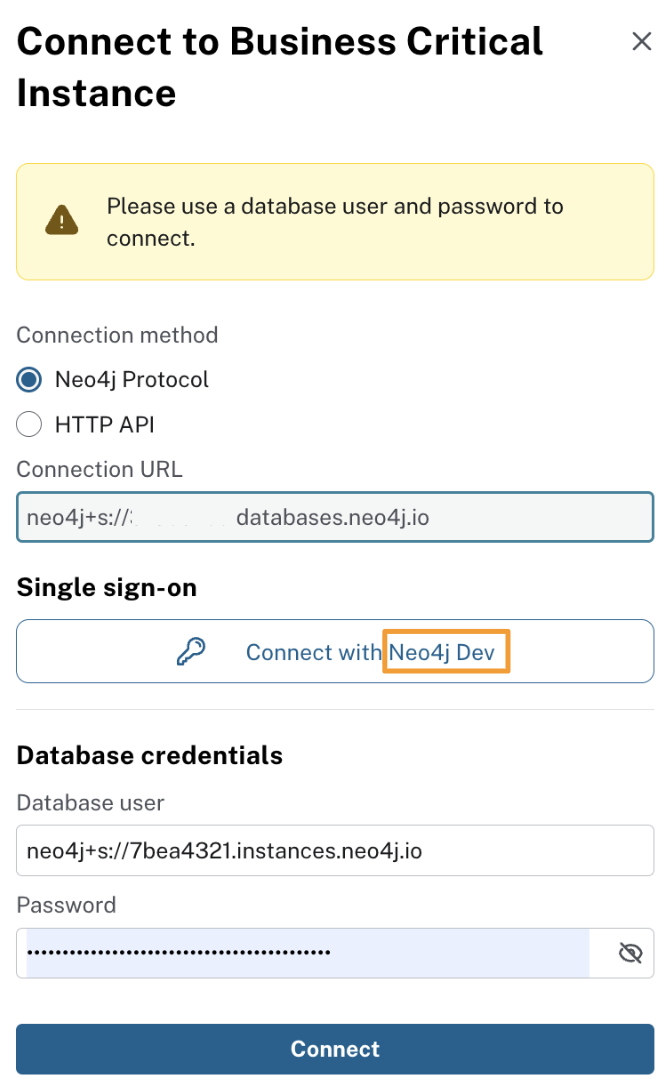Select the HTTP API radio button
The height and width of the screenshot is (1092, 668).
click(x=29, y=424)
